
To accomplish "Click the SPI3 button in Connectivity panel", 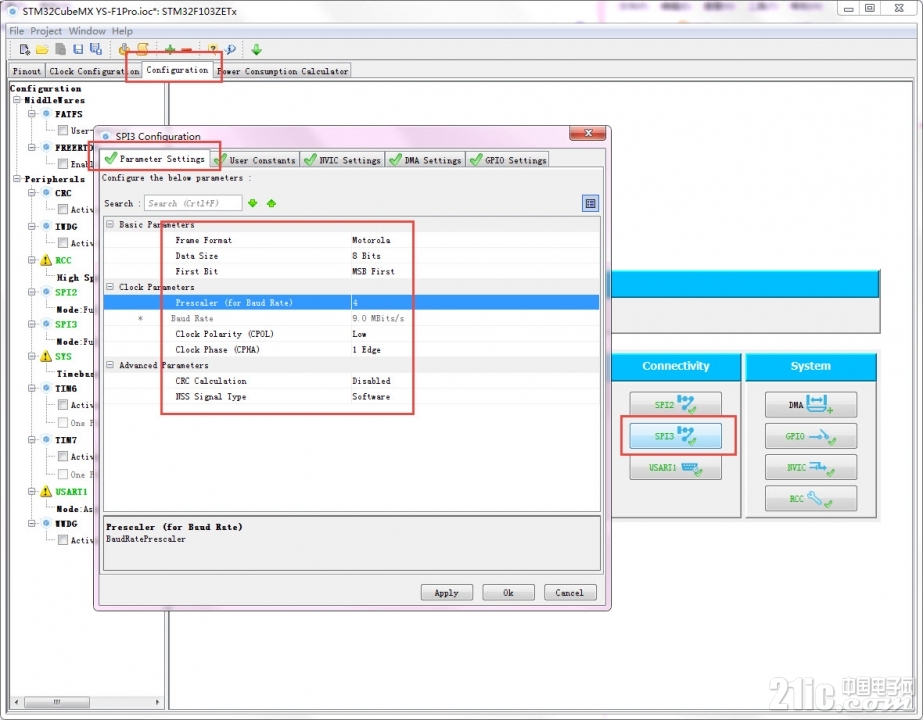I will [x=675, y=436].
